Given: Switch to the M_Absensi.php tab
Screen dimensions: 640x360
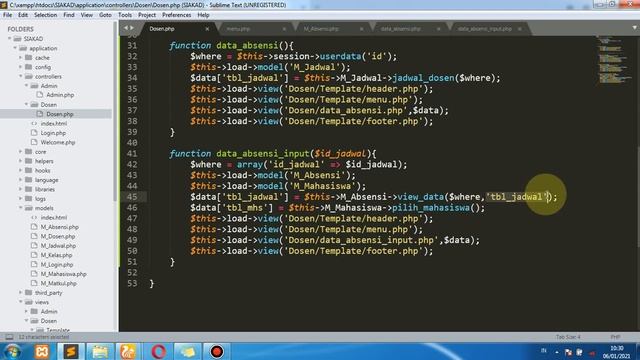Looking at the screenshot, I should point(321,29).
